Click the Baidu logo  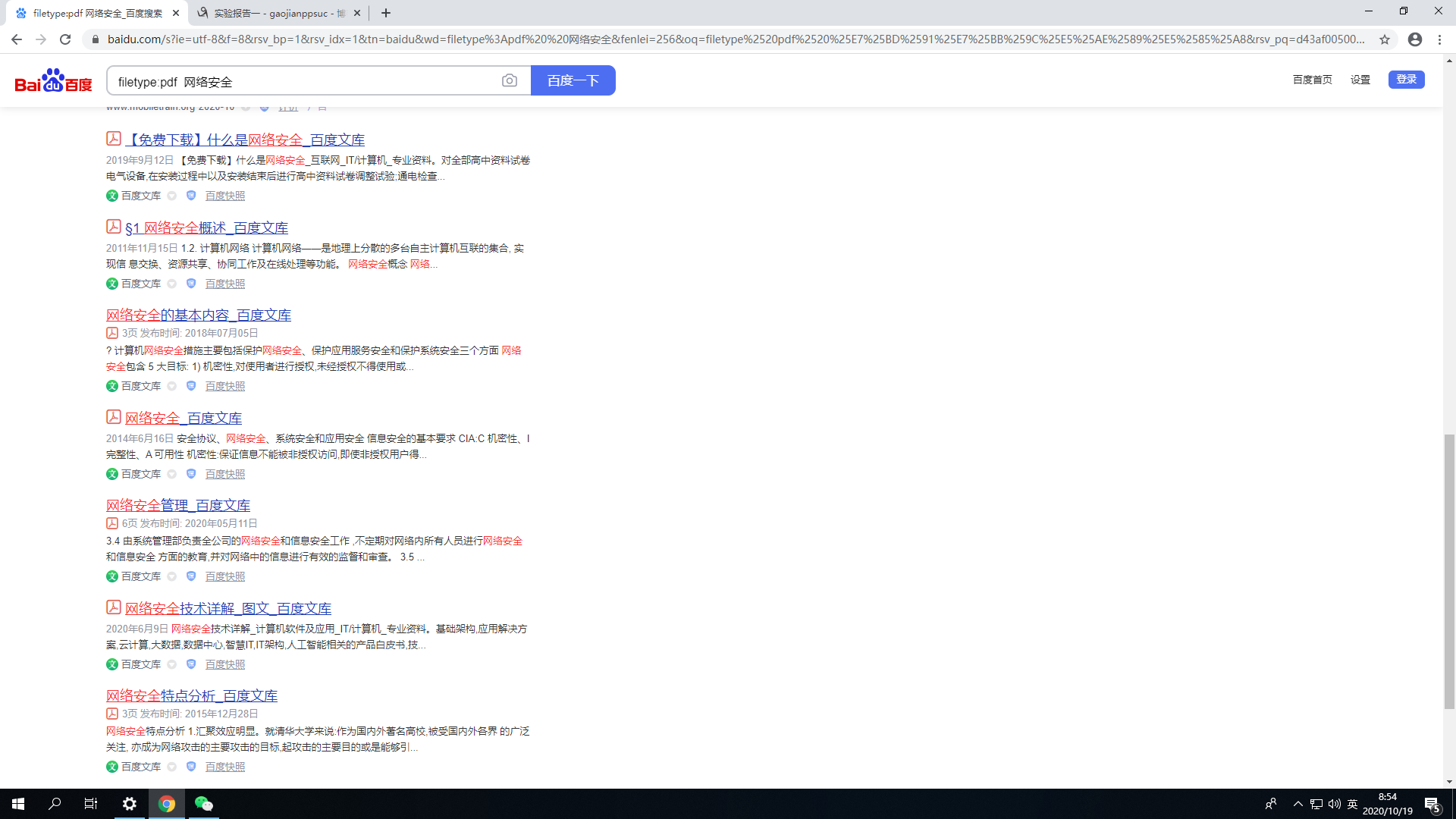click(53, 80)
